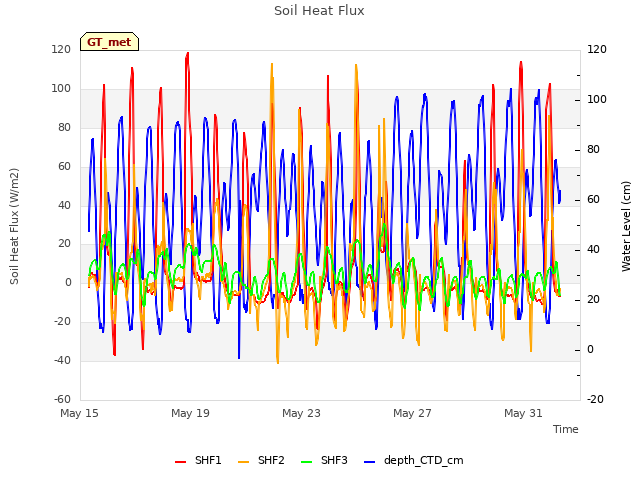The image size is (640, 480).
Task: Click the May 23 date tick label
Action: point(301,413)
